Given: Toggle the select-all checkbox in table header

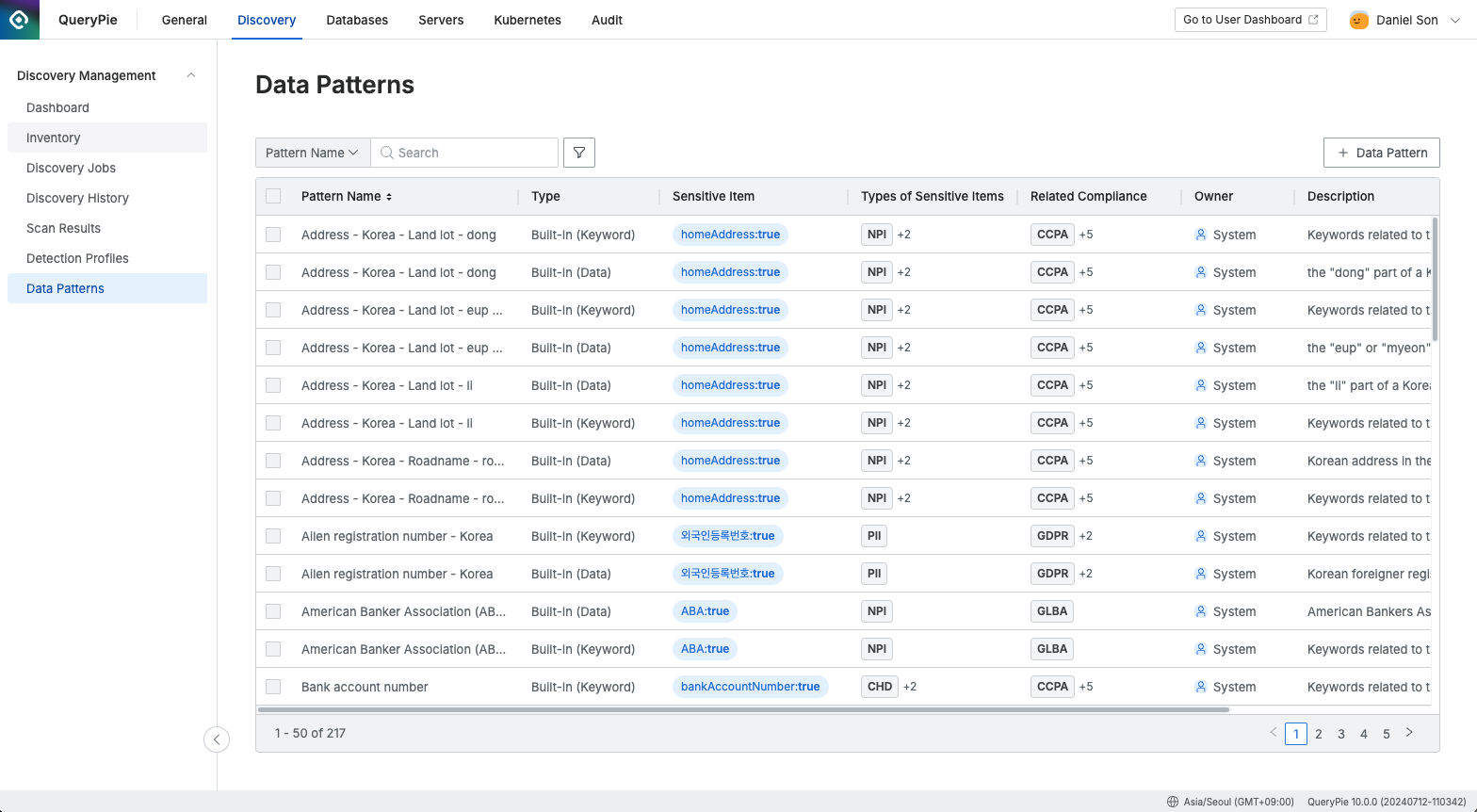Looking at the screenshot, I should [273, 196].
